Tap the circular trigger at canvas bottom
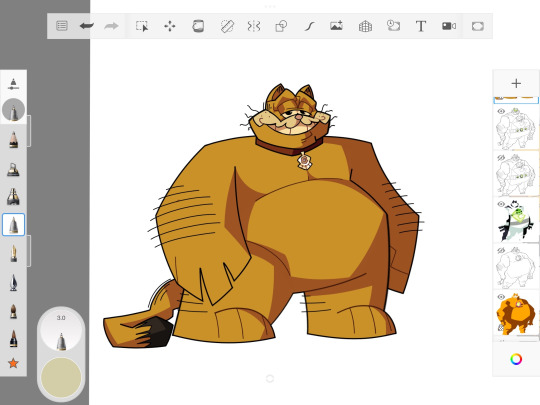 point(270,378)
